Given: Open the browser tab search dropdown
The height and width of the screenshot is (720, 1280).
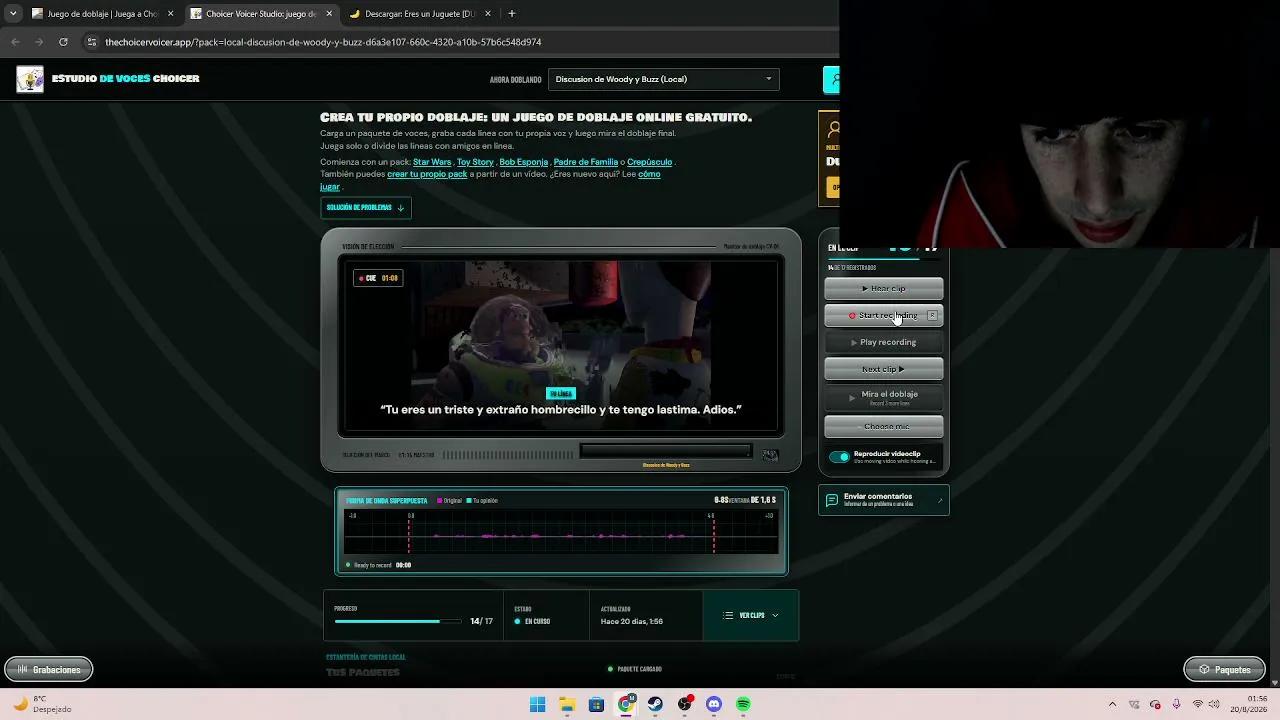Looking at the screenshot, I should point(13,14).
